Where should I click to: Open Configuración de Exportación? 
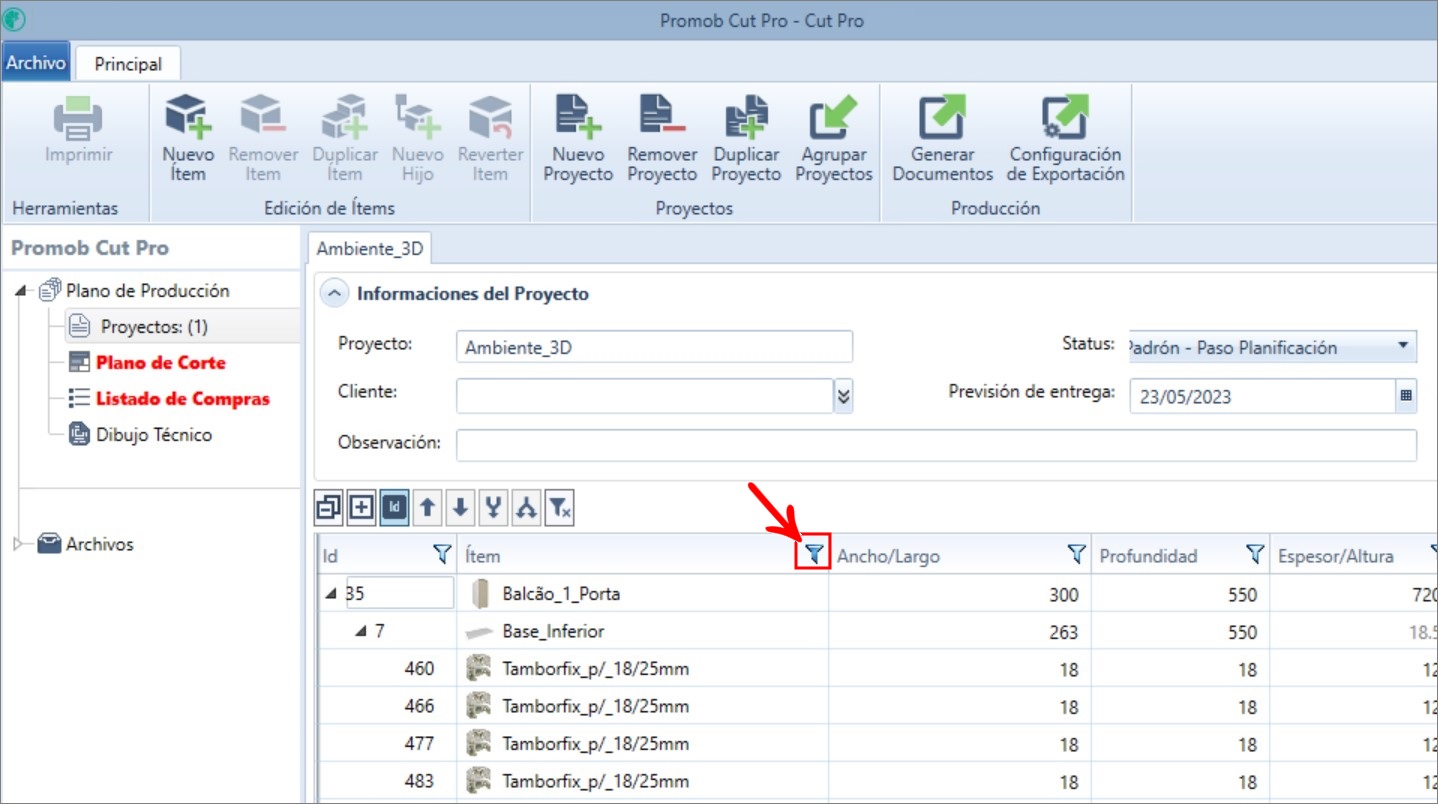pos(1065,139)
